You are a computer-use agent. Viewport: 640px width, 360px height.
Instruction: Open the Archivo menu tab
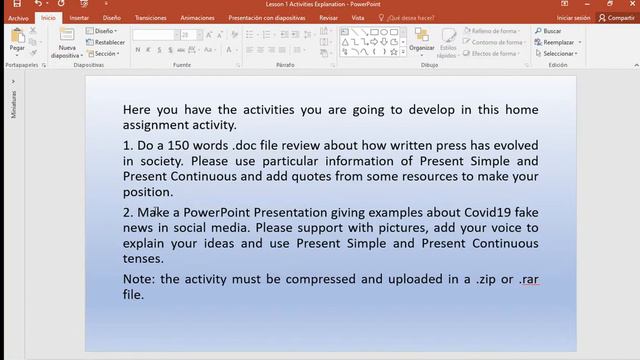pos(18,18)
